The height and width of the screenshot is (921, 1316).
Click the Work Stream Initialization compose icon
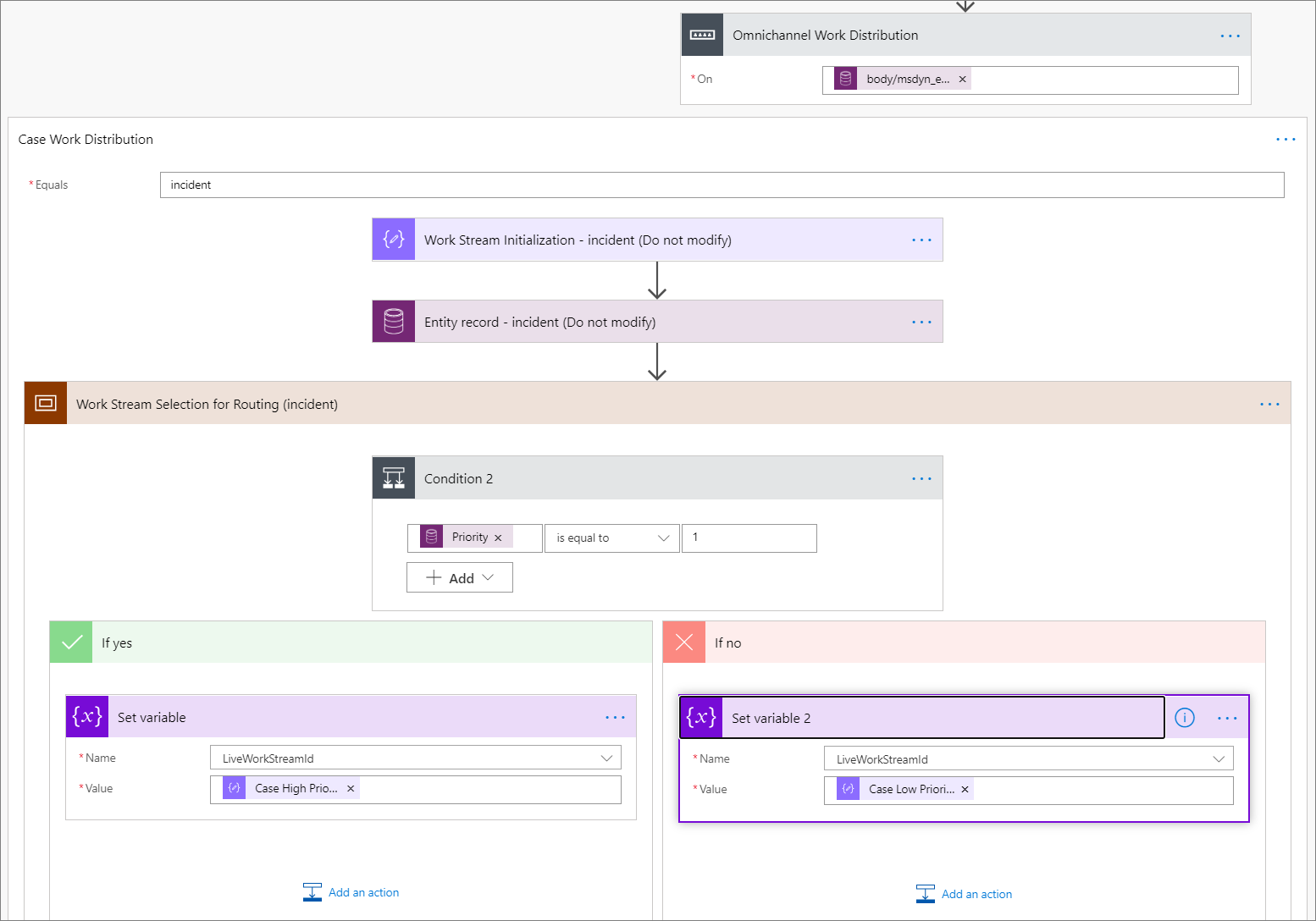(x=394, y=240)
